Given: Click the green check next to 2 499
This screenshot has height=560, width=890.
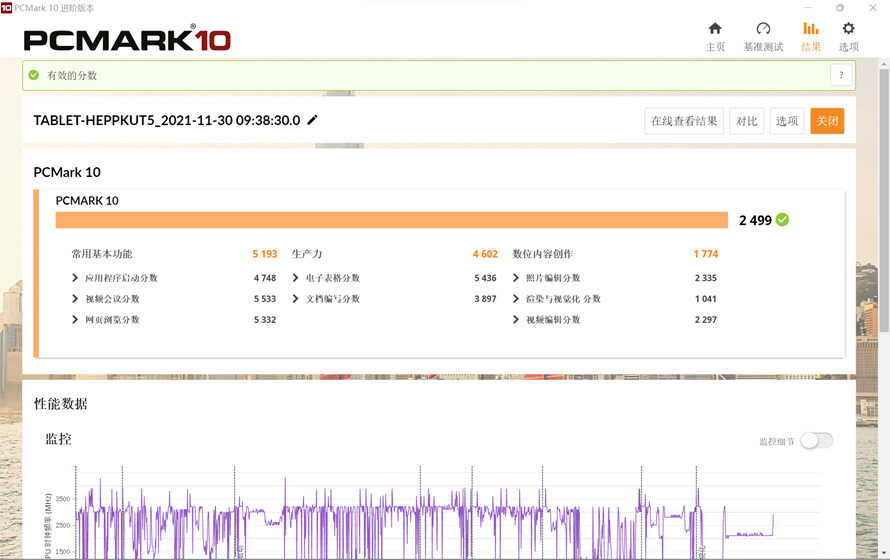Looking at the screenshot, I should 782,220.
